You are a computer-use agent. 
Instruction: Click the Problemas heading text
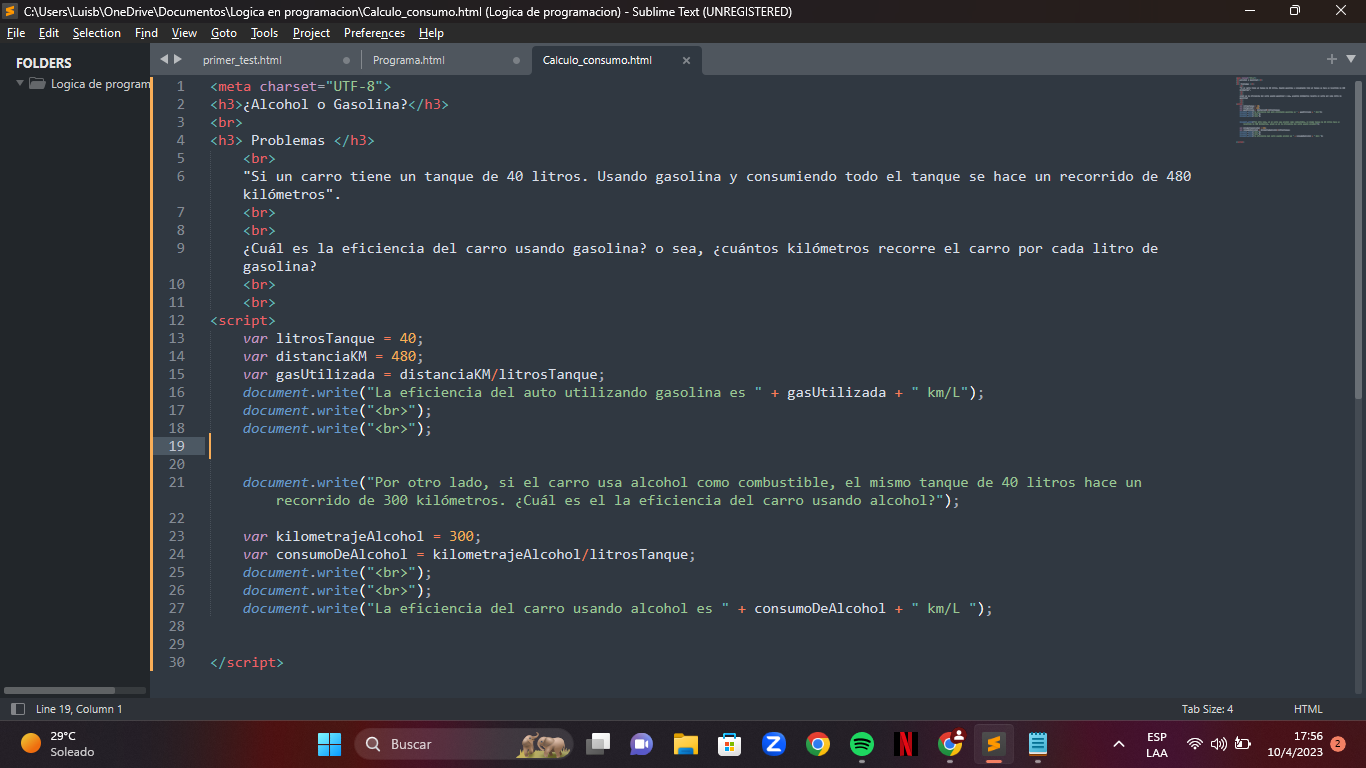pos(288,140)
